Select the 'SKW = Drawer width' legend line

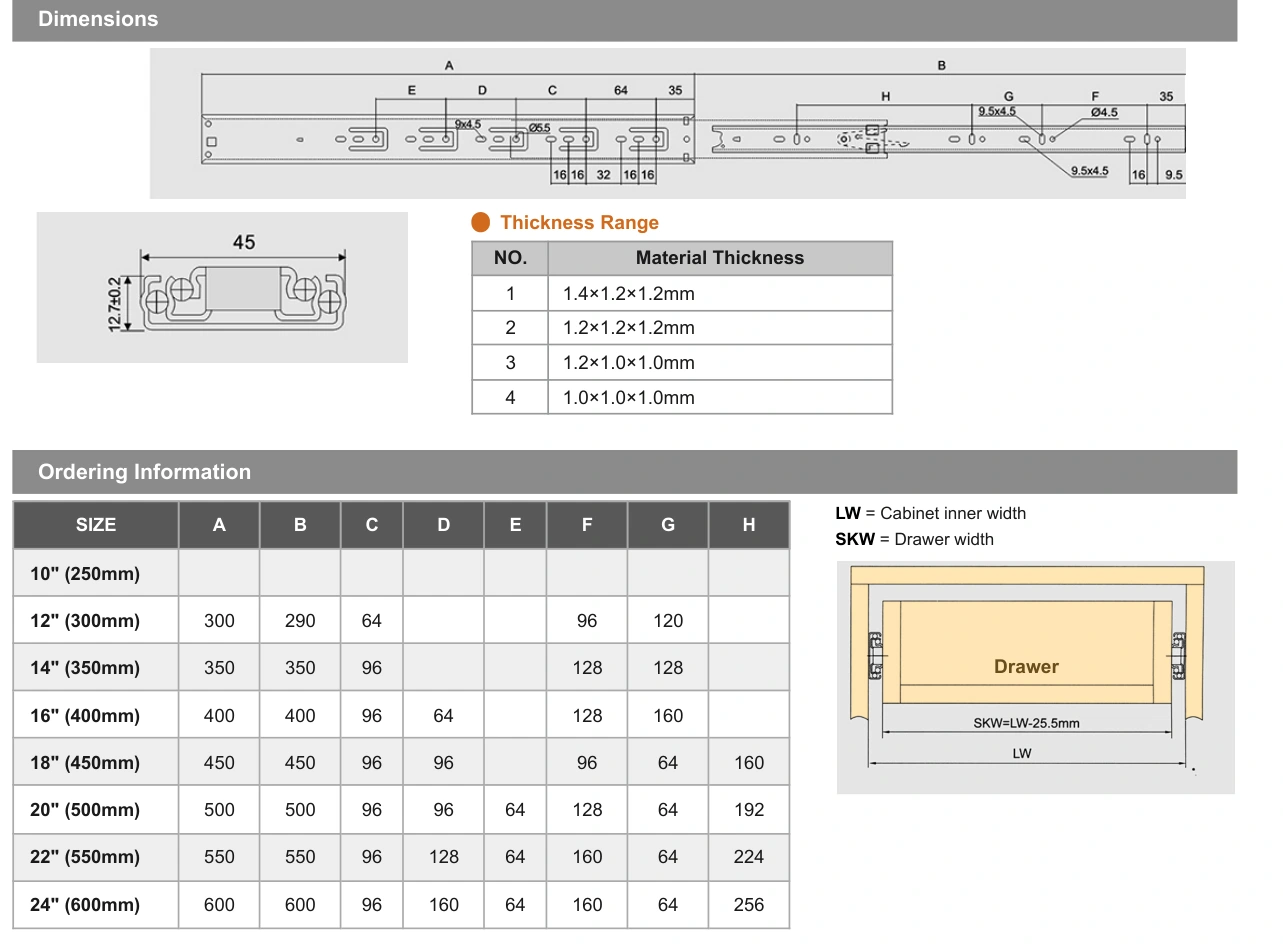[915, 539]
